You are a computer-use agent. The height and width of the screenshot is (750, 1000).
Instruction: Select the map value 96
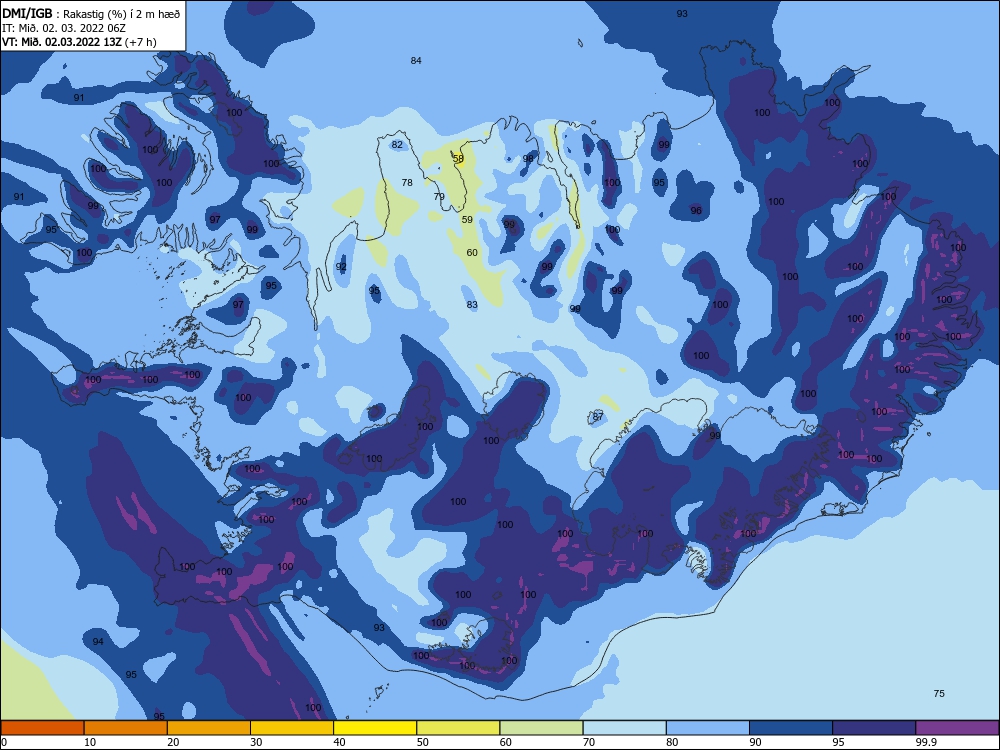point(696,210)
